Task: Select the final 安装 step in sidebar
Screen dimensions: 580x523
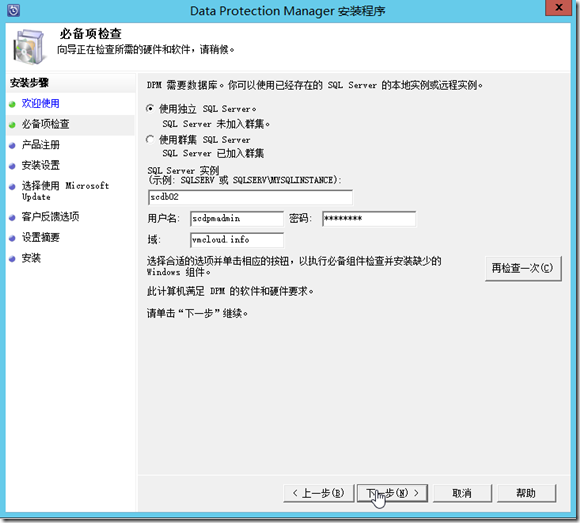Action: pos(31,258)
